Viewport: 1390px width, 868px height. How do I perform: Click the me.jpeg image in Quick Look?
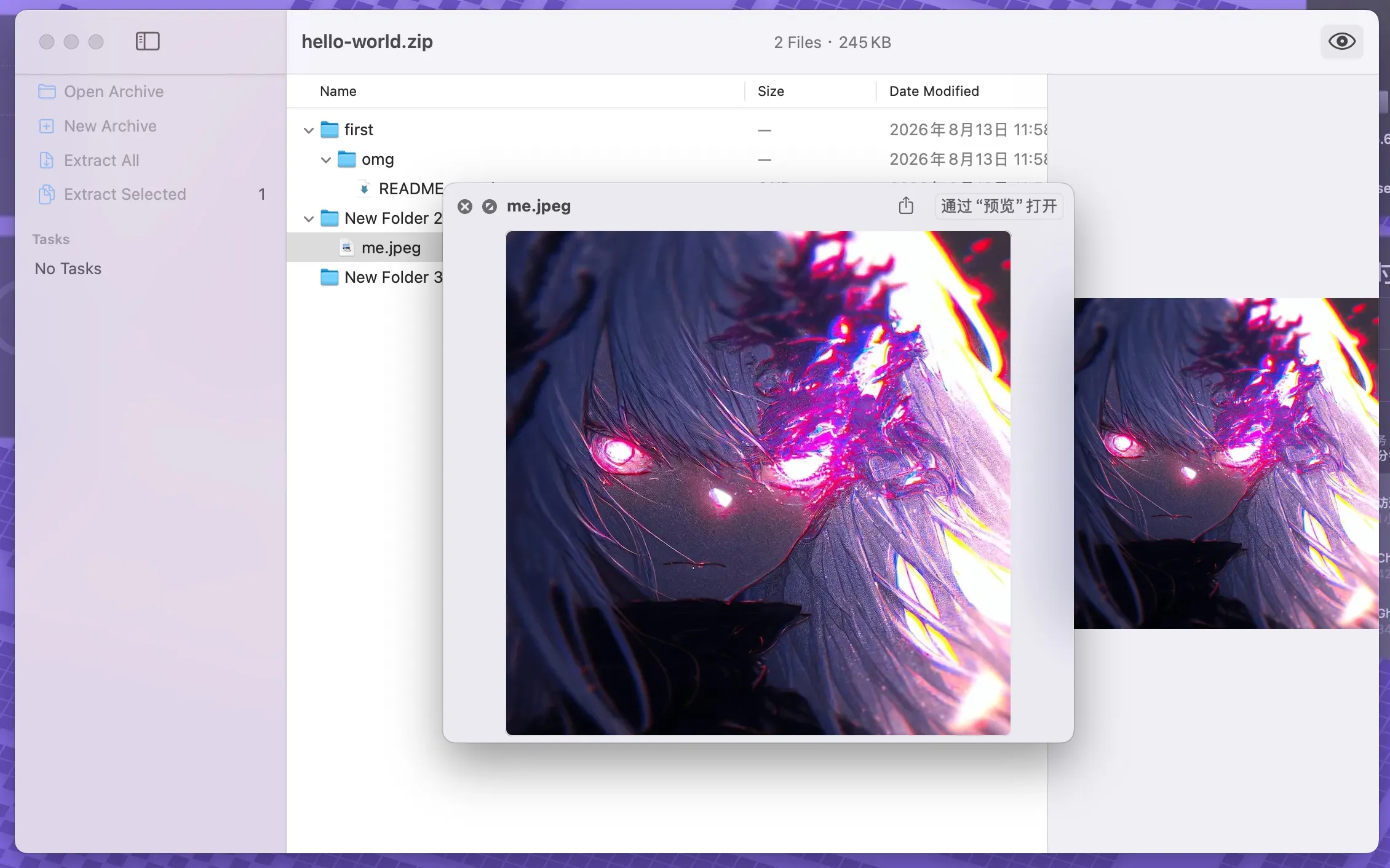[758, 483]
